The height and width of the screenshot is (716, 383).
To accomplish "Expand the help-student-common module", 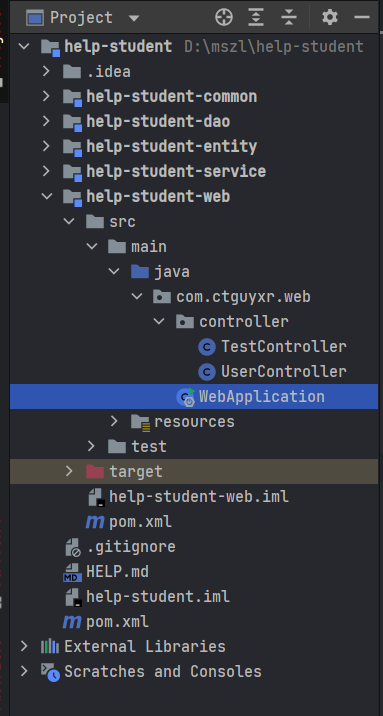I will [46, 96].
